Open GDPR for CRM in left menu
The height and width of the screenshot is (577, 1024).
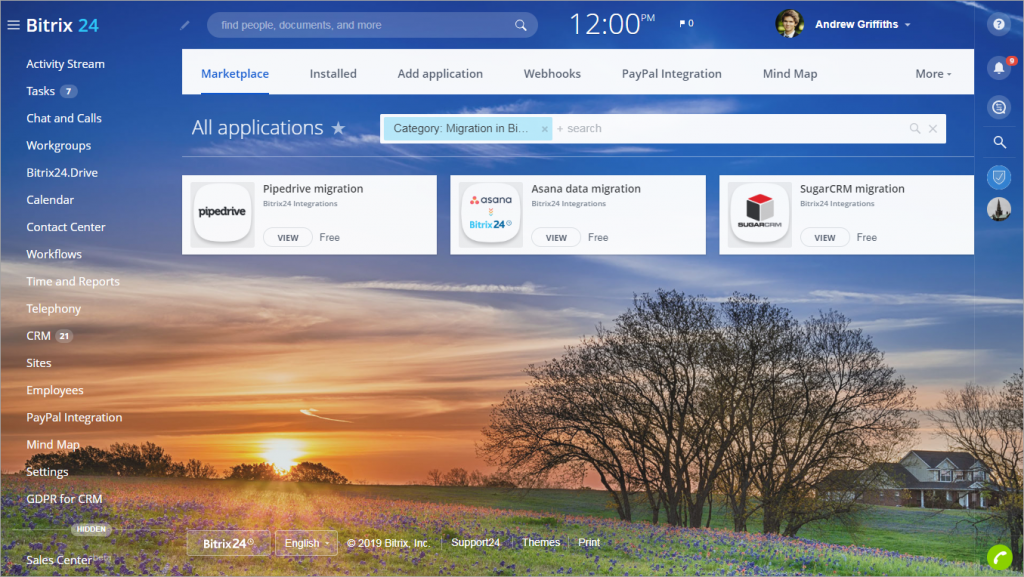64,499
